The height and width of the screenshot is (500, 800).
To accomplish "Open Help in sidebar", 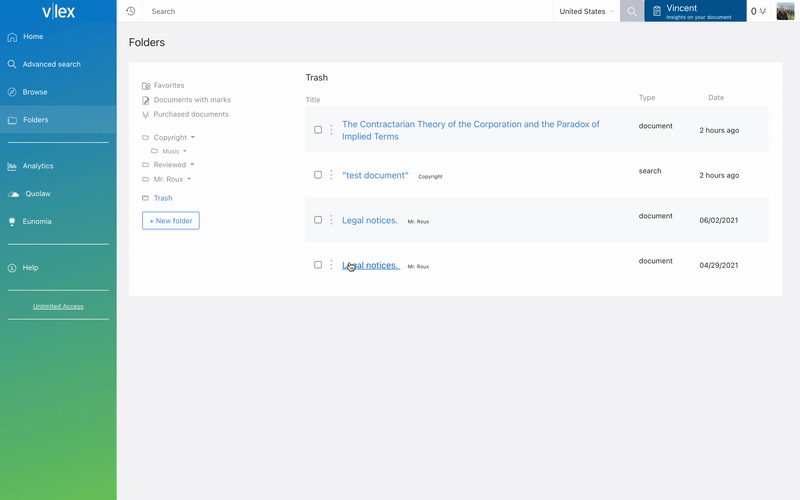I will (x=30, y=268).
